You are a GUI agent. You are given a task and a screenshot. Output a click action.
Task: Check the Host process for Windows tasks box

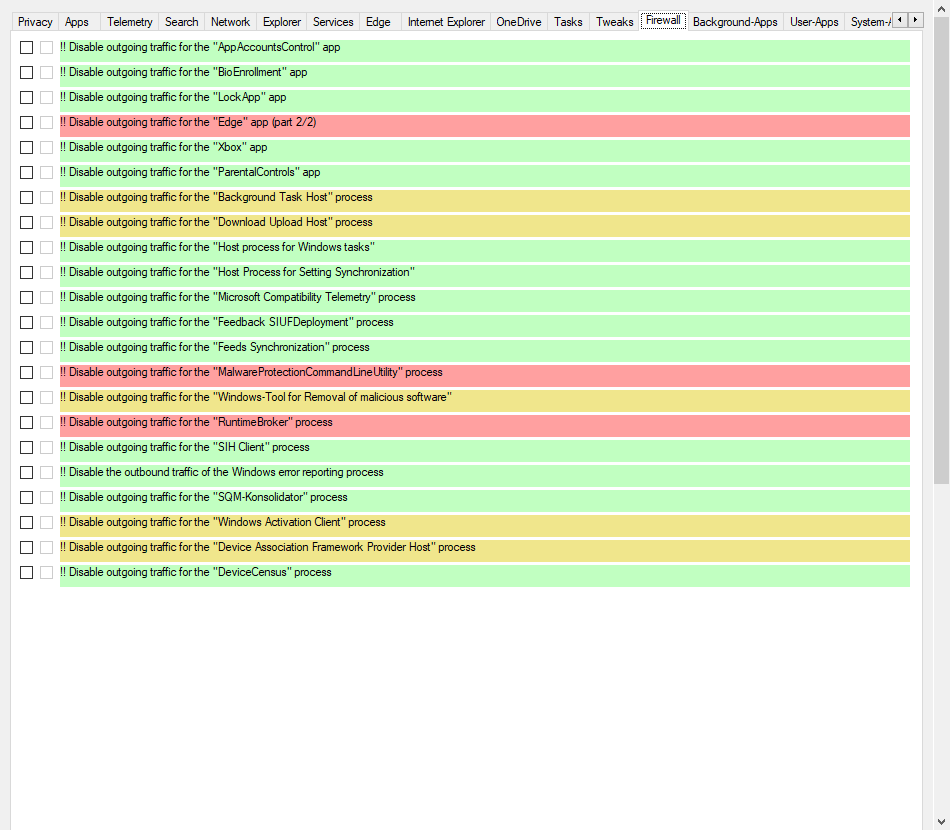click(x=27, y=247)
